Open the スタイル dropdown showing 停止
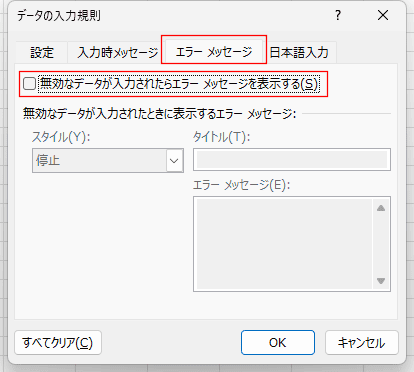 pyautogui.click(x=108, y=160)
